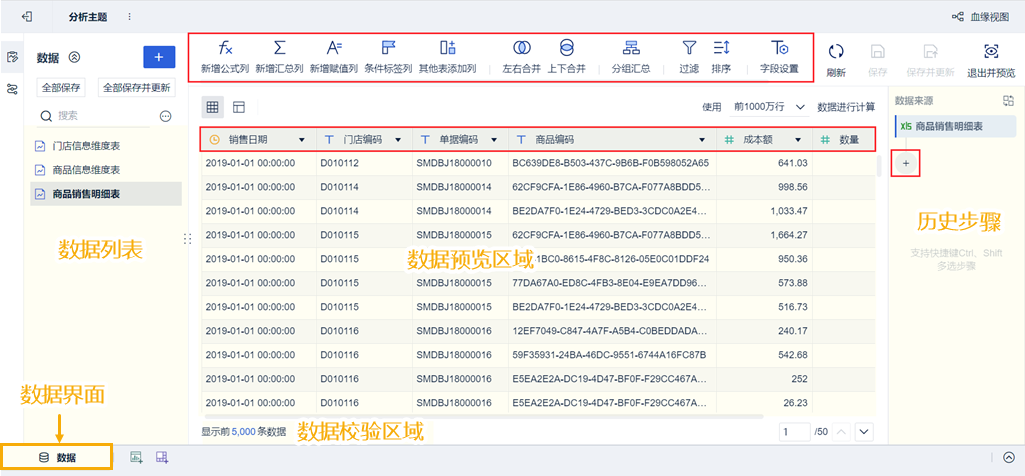
Task: Click the 搜索 search field
Action: tap(96, 116)
